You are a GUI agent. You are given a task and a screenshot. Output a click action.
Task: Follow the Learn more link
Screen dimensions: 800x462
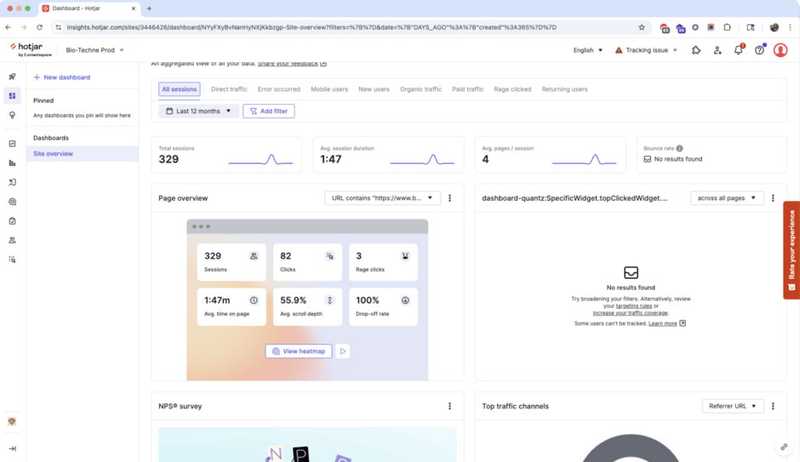point(662,323)
